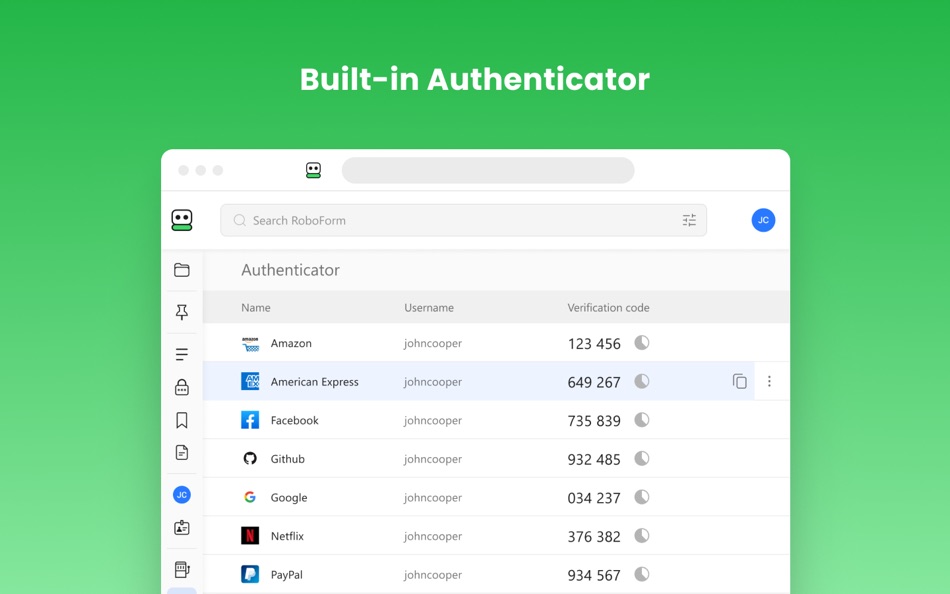Image resolution: width=950 pixels, height=594 pixels.
Task: Sort by the Verification code column header
Action: pyautogui.click(x=608, y=307)
